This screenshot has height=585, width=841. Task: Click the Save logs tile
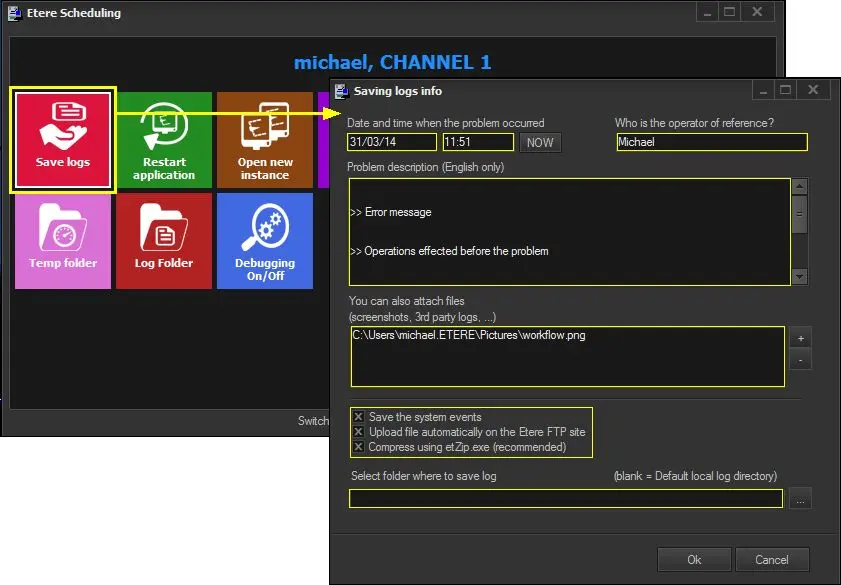coord(64,139)
